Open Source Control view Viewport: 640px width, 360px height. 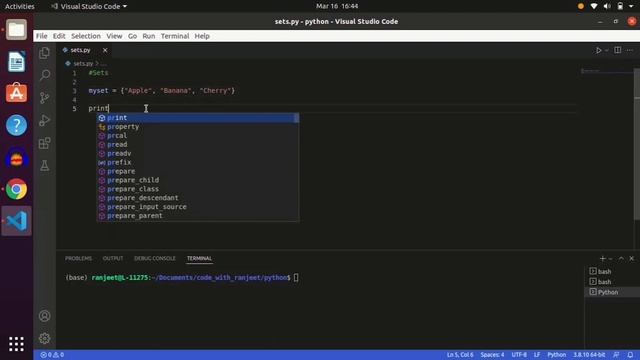44,98
